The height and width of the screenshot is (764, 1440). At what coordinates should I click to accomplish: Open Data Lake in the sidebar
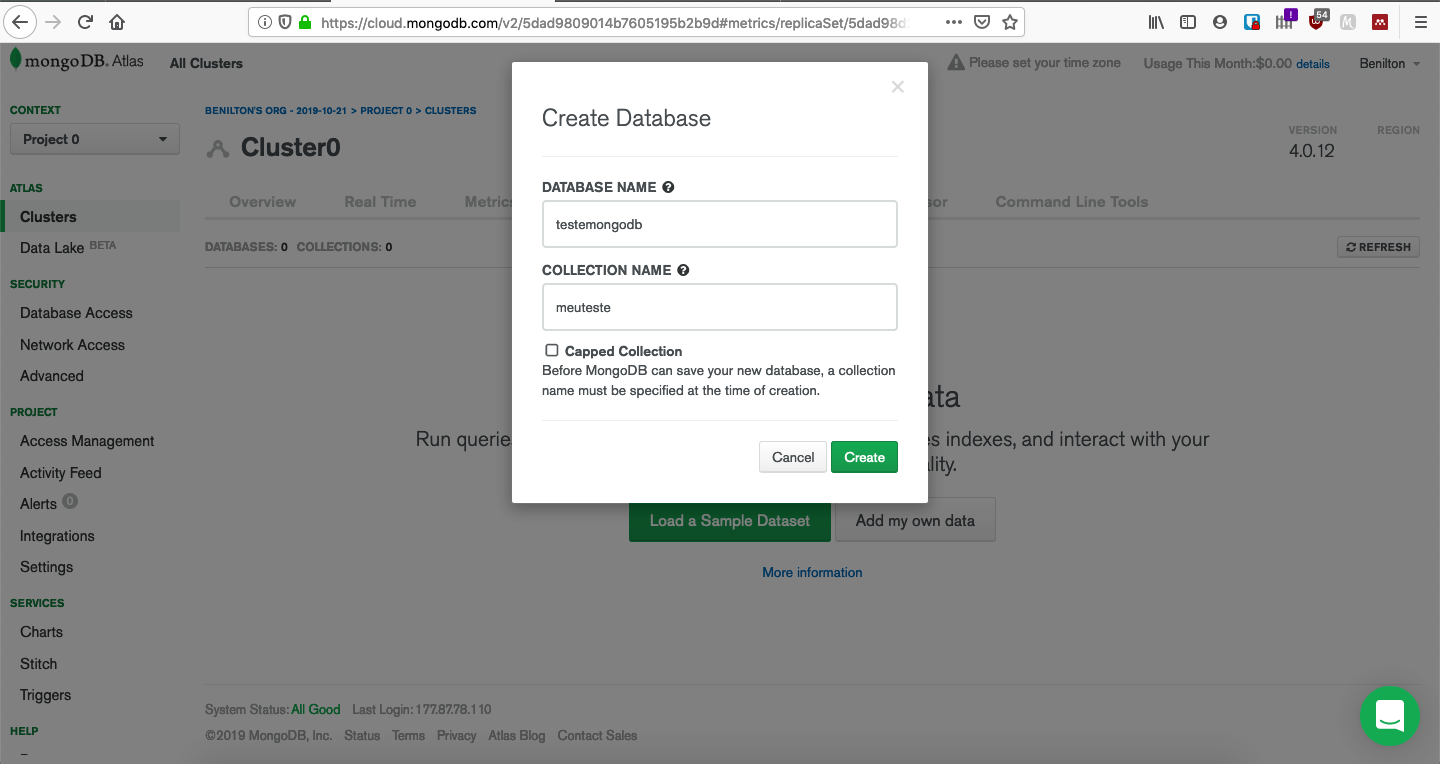coord(52,248)
